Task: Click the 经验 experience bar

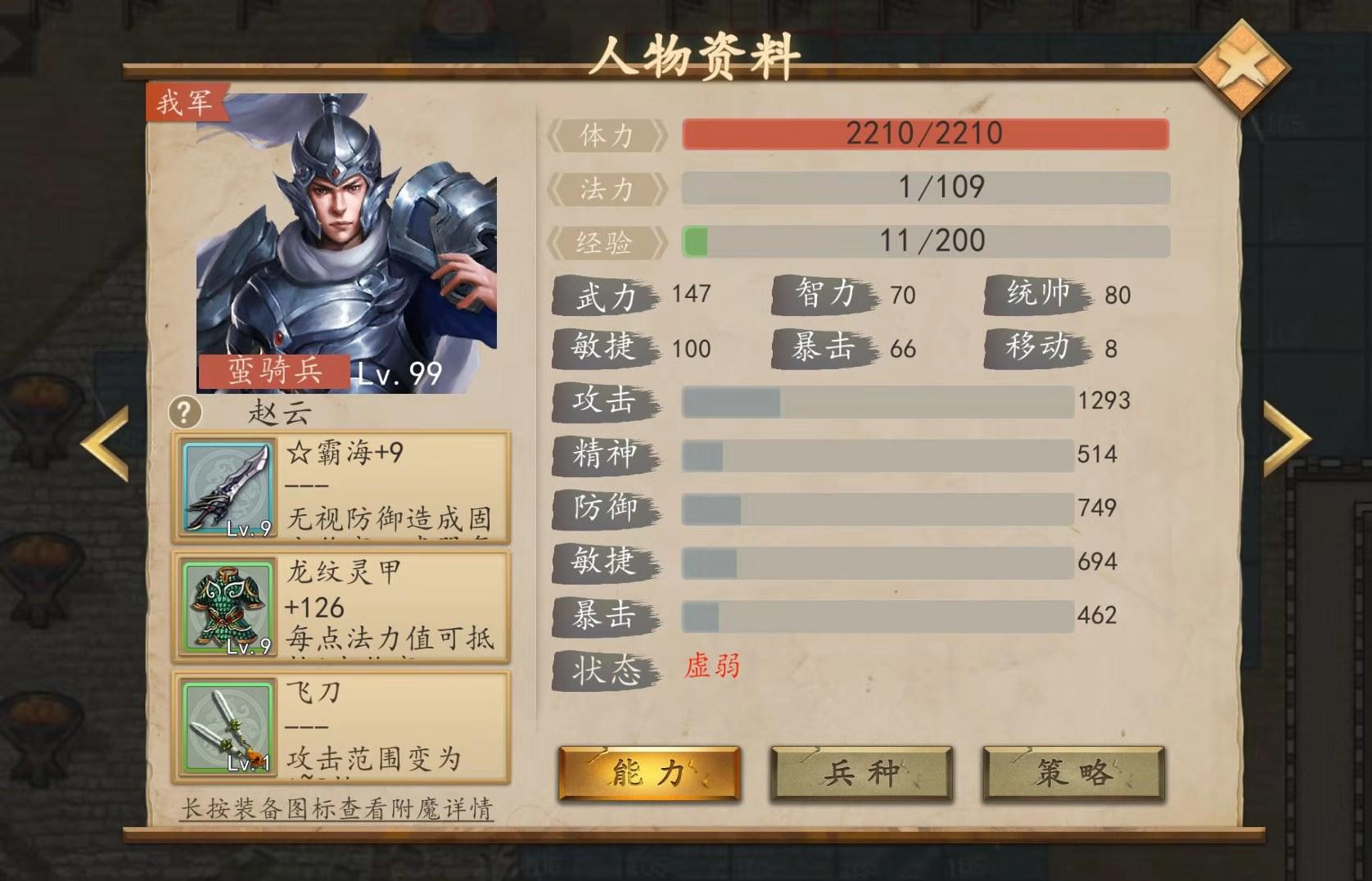Action: [x=925, y=242]
